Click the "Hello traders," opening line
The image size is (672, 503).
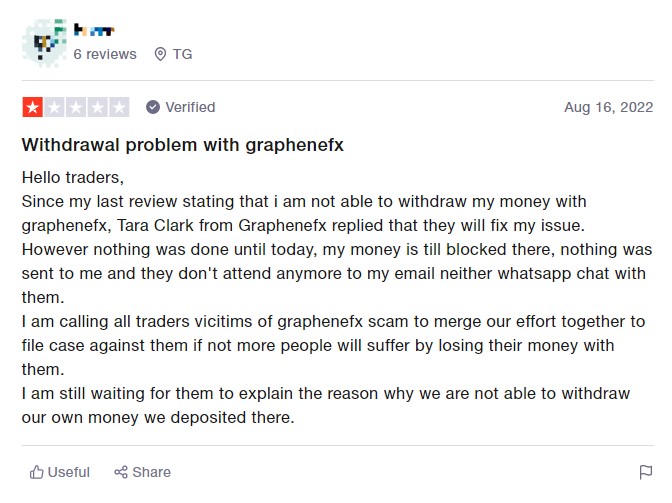point(73,178)
